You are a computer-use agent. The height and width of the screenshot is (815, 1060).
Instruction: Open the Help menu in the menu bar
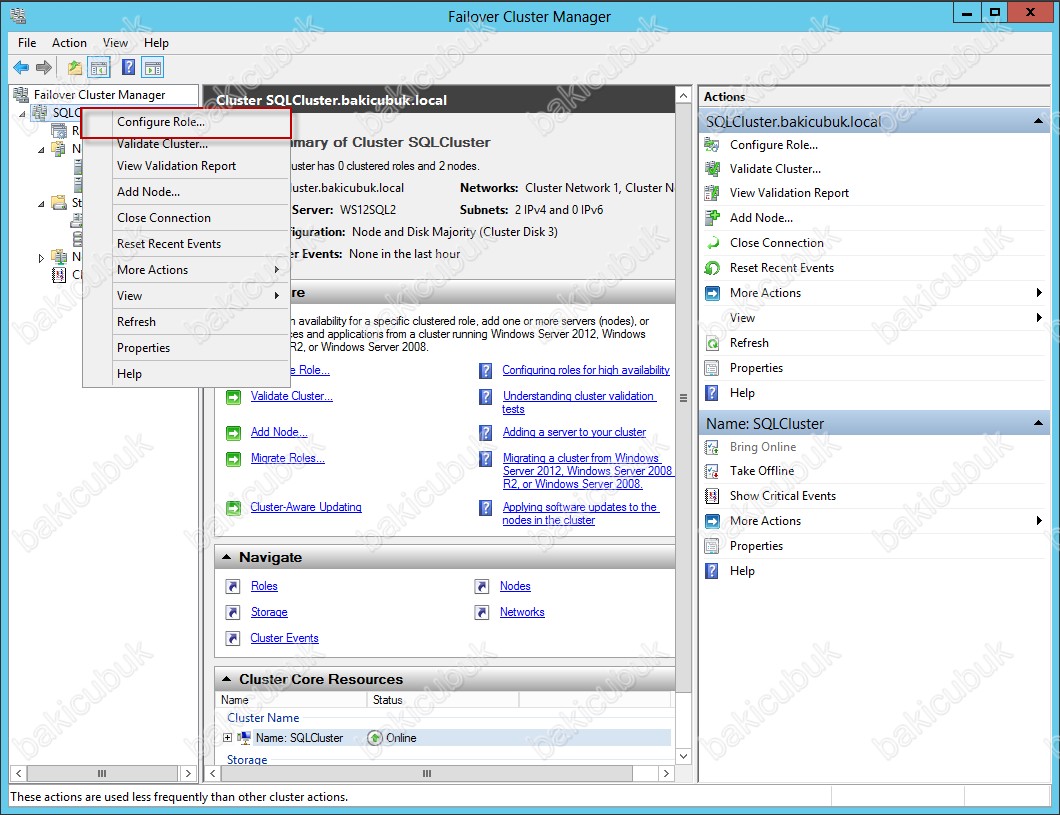point(156,43)
